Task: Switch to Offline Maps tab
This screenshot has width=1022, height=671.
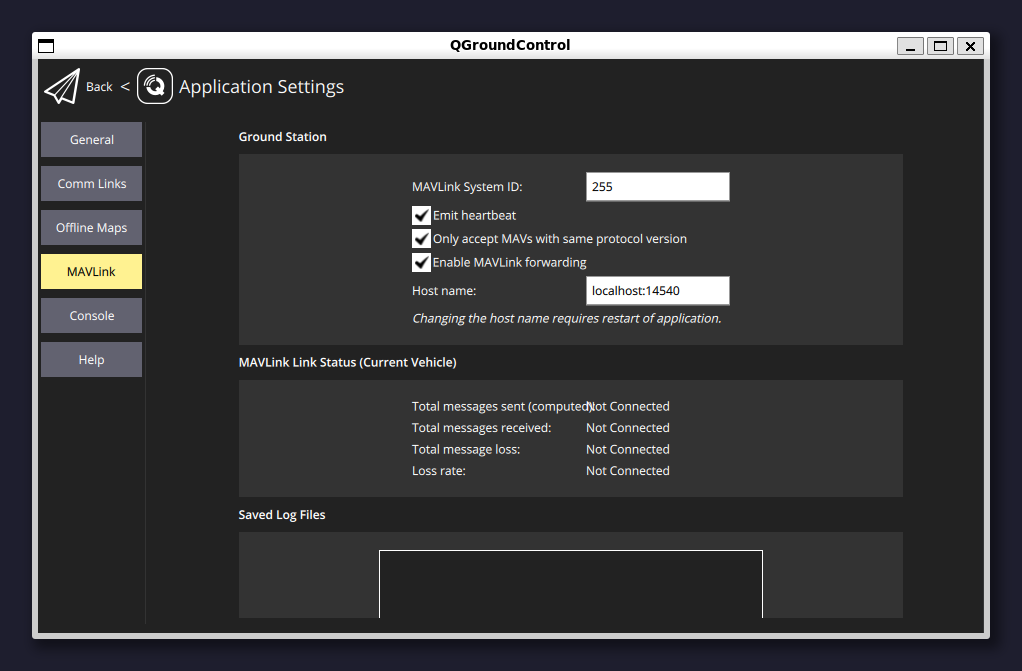Action: pos(91,228)
